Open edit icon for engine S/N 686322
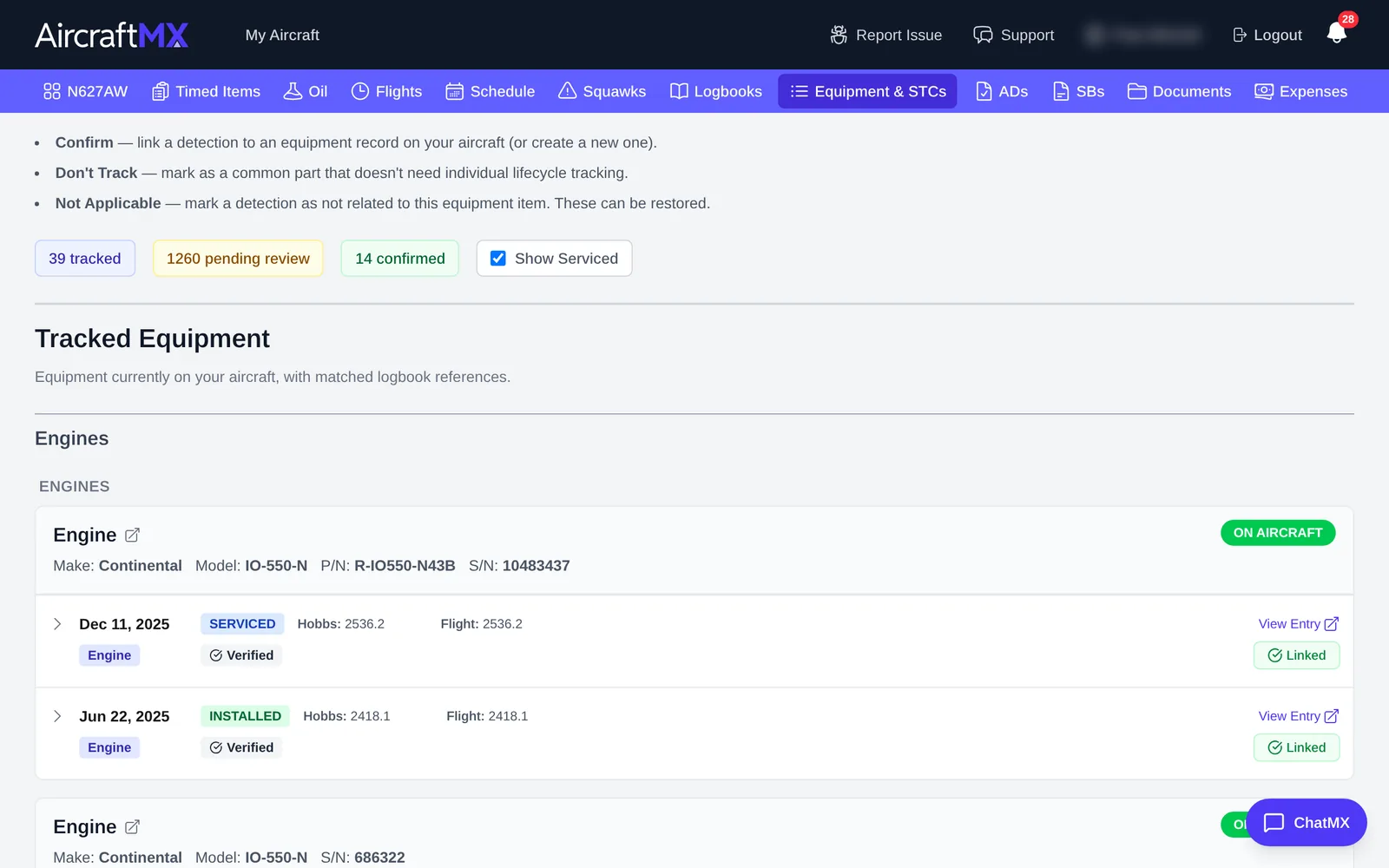 pos(132,827)
